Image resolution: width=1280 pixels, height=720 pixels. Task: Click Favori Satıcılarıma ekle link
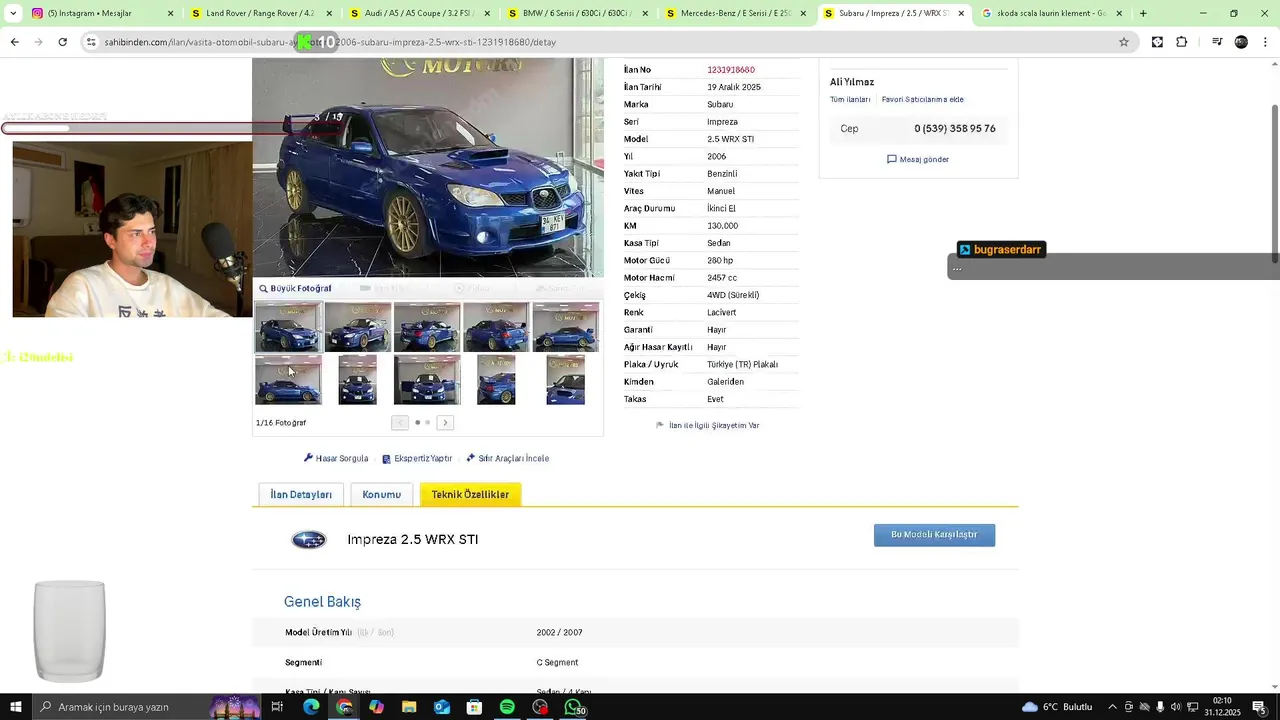[x=922, y=100]
